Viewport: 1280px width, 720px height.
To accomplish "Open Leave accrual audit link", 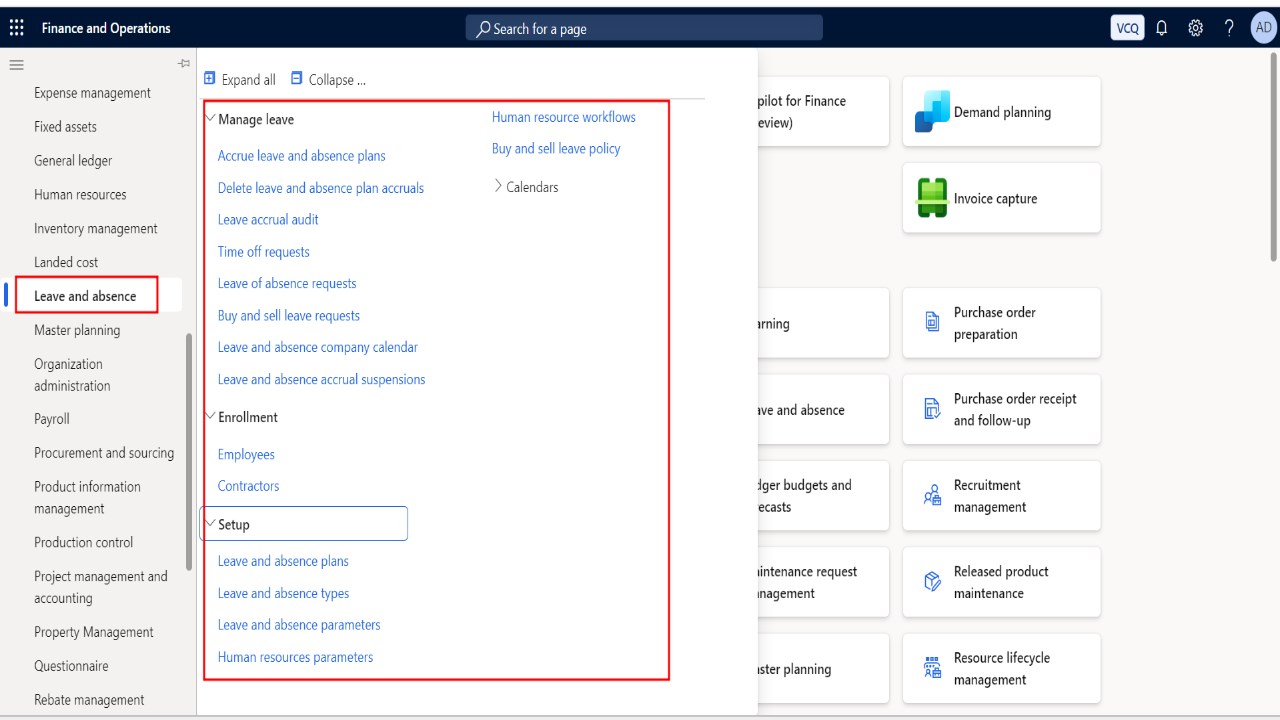I will click(268, 220).
